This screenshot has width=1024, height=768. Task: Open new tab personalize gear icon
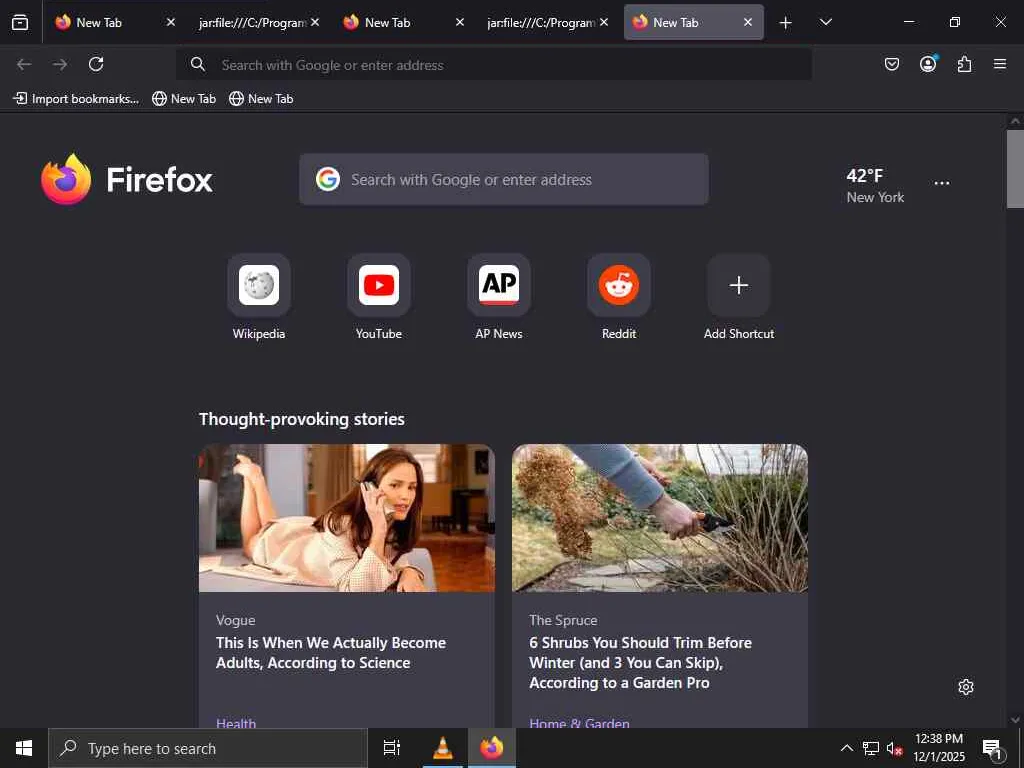click(x=966, y=687)
